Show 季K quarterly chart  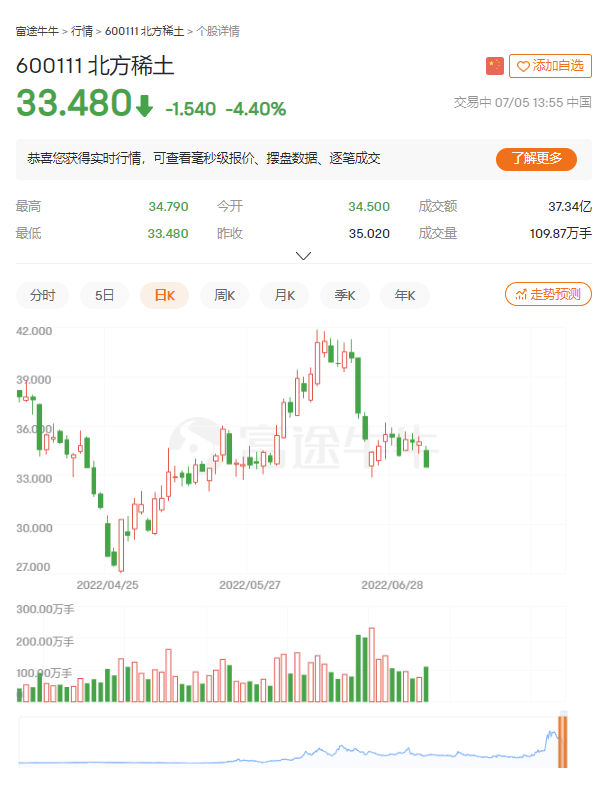pyautogui.click(x=344, y=295)
